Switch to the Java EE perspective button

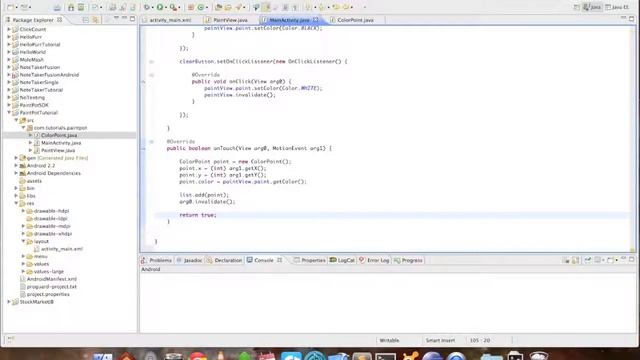[x=617, y=7]
